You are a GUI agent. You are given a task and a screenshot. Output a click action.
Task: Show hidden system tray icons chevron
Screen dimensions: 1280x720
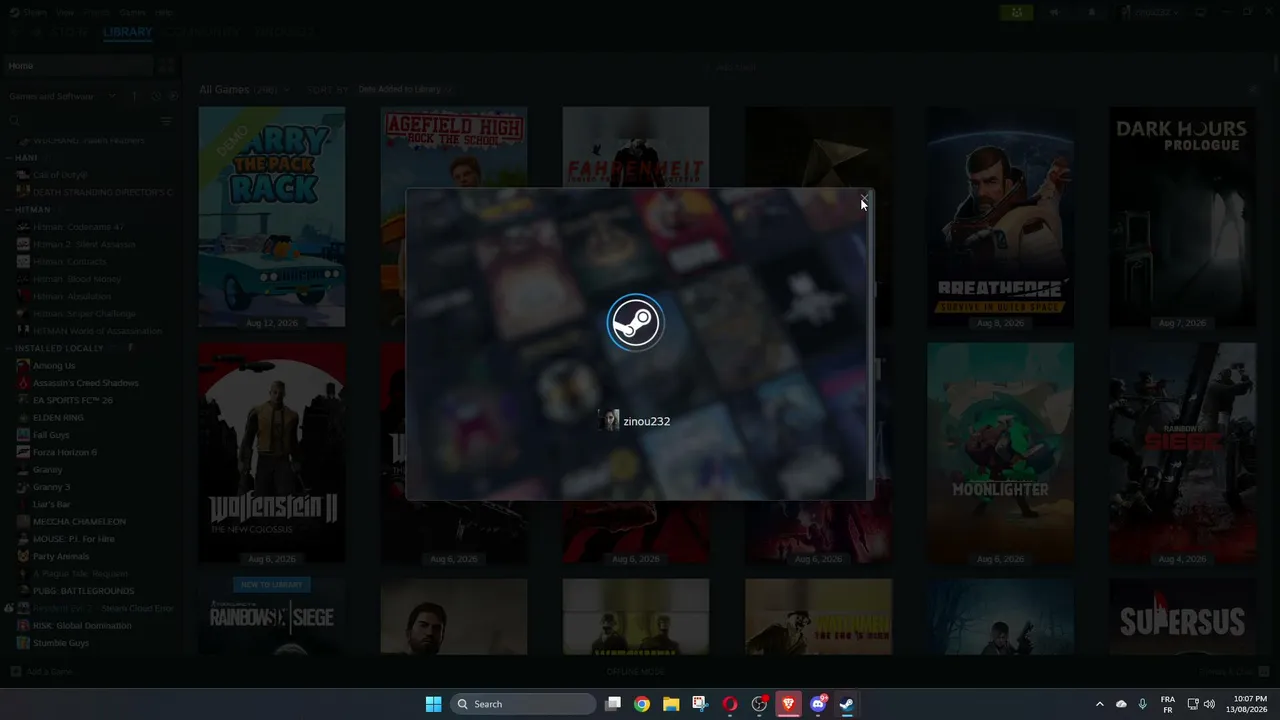tap(1099, 704)
